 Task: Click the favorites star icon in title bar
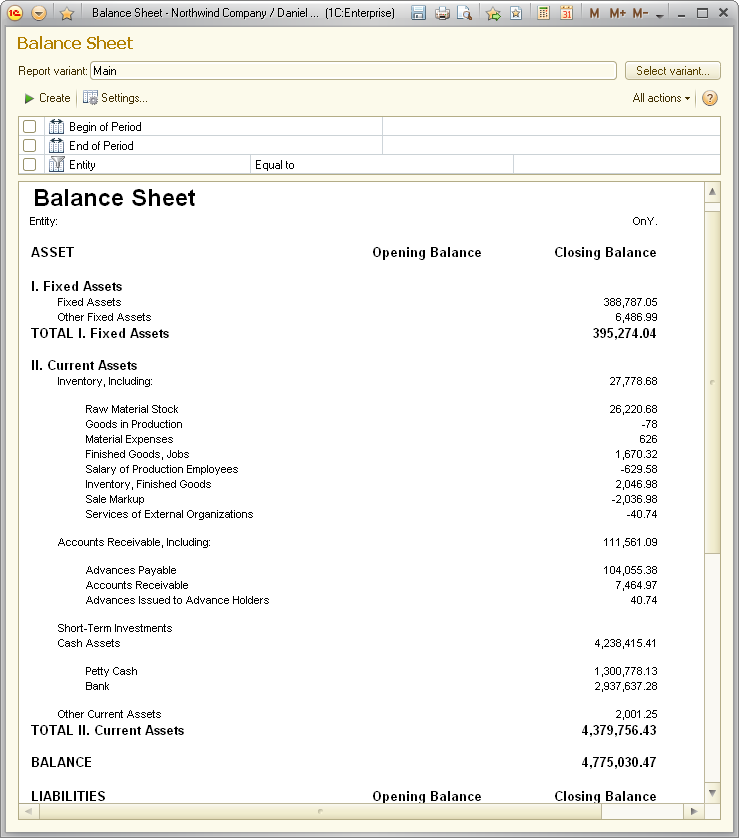click(x=66, y=13)
